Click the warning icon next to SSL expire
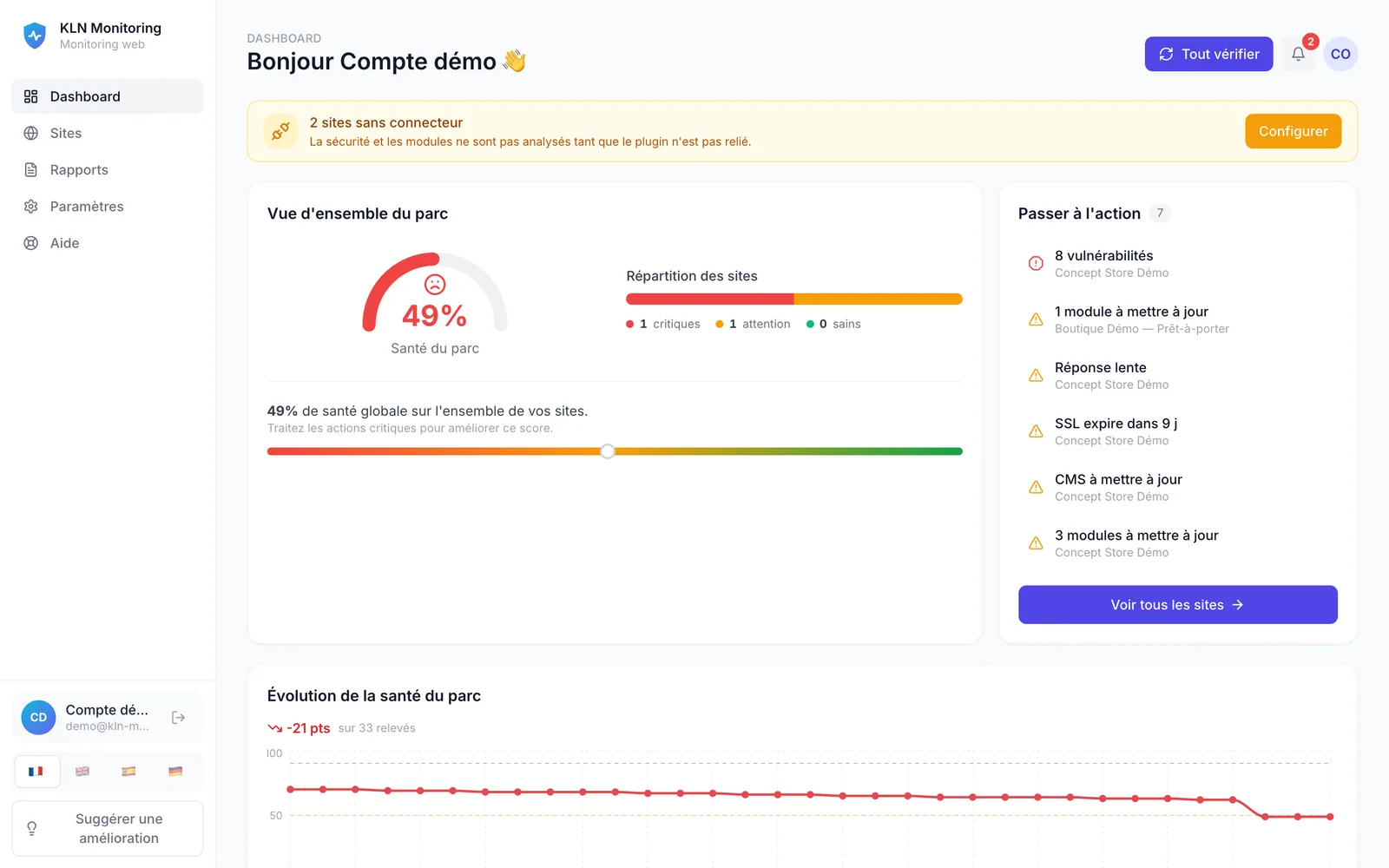1389x868 pixels. pyautogui.click(x=1036, y=431)
